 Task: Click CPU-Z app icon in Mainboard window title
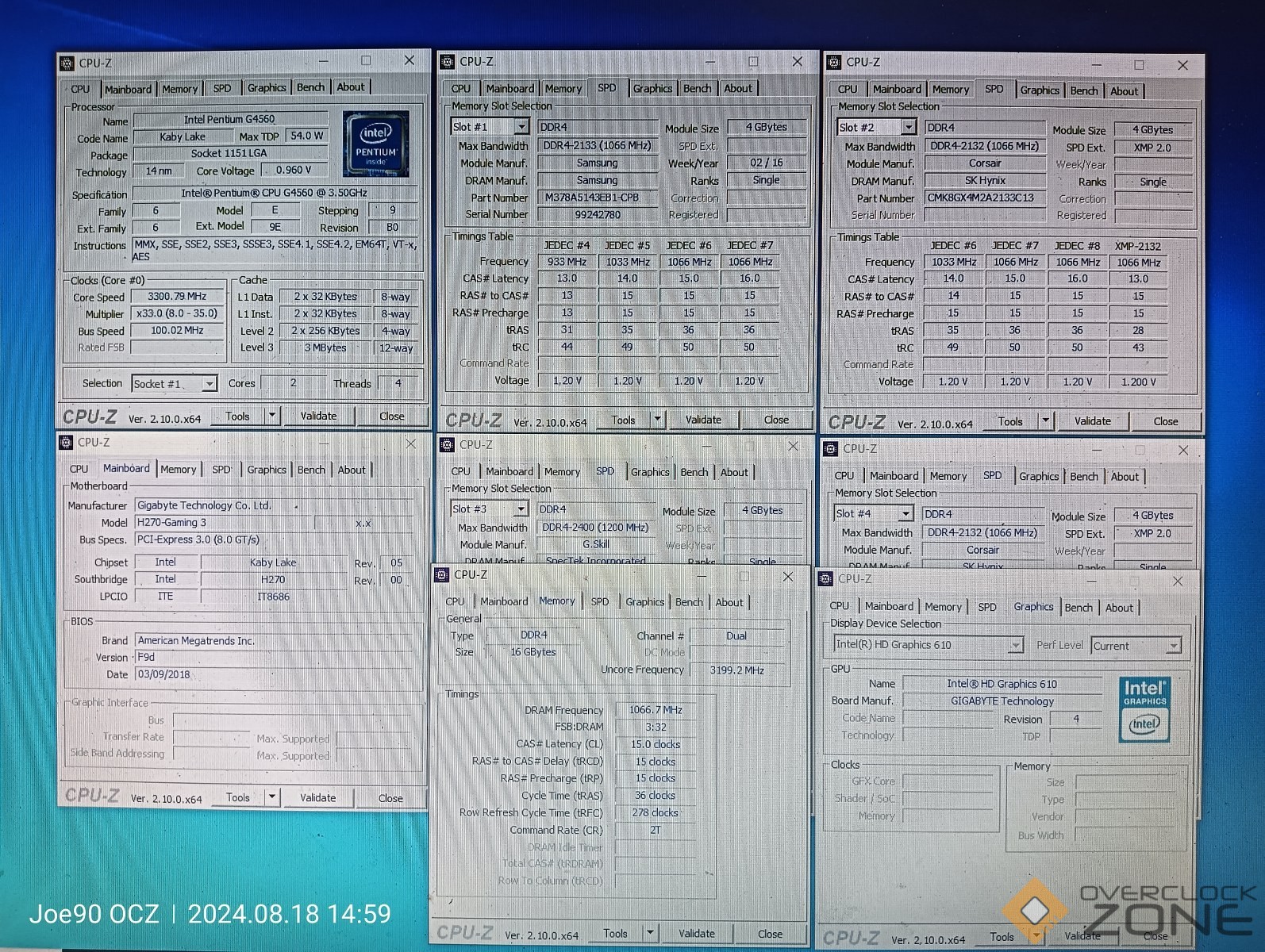pos(66,442)
